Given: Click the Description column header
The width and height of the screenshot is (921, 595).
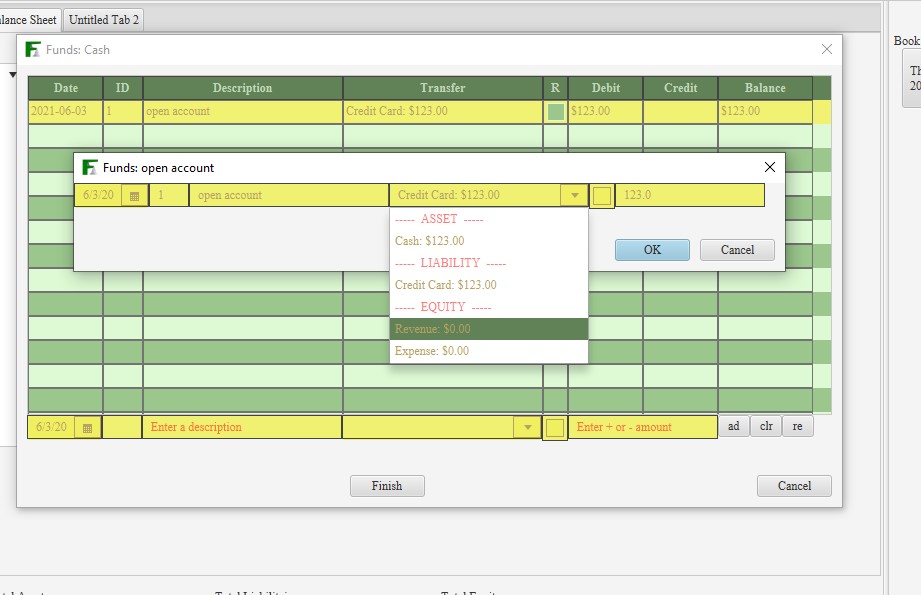Looking at the screenshot, I should click(x=243, y=88).
